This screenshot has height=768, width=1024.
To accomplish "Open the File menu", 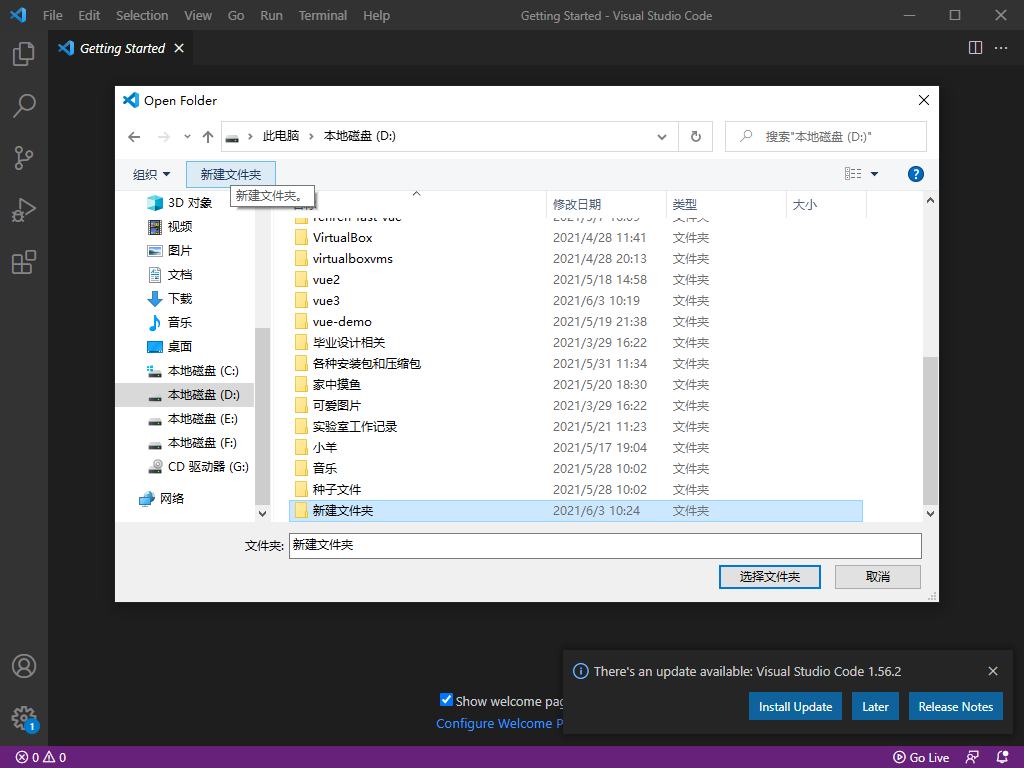I will pyautogui.click(x=52, y=15).
